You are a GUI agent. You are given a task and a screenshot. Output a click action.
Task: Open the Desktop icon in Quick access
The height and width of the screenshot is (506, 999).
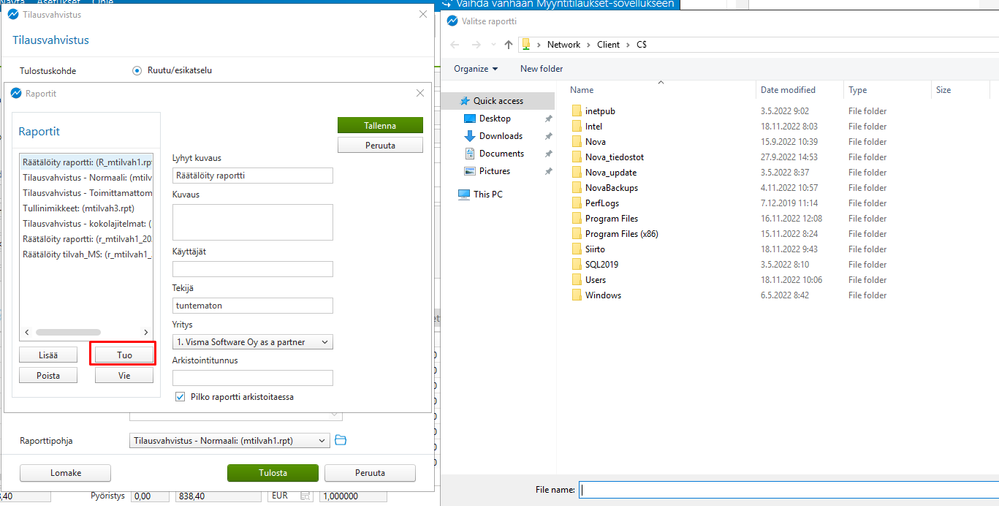pos(470,119)
